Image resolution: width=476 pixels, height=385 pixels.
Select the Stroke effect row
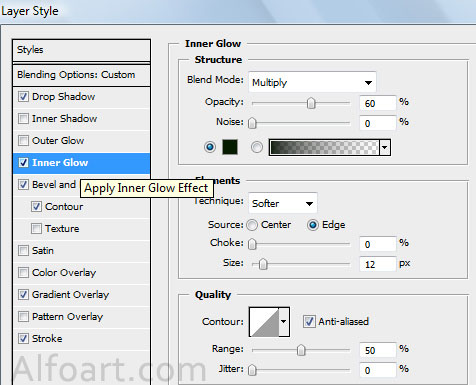(x=81, y=339)
